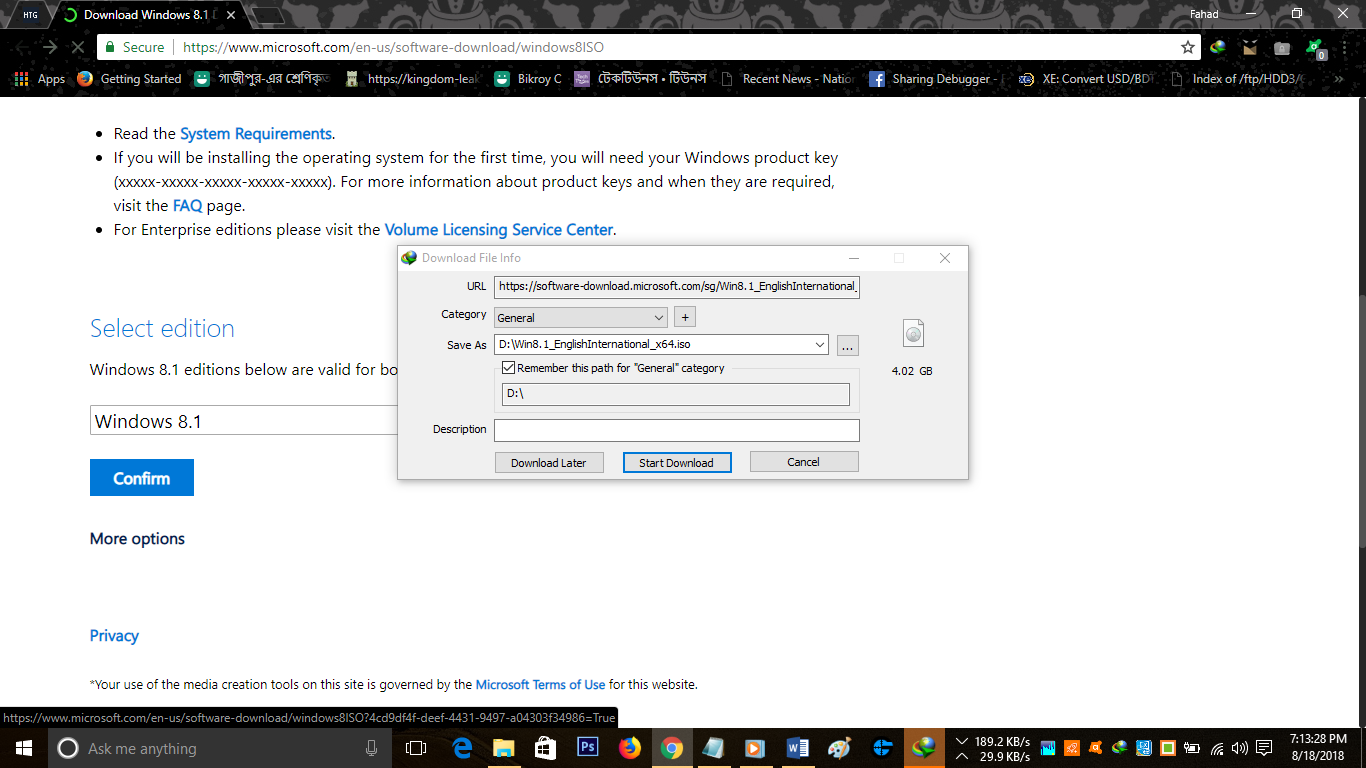
Task: Open the Windows Start menu
Action: [x=23, y=748]
